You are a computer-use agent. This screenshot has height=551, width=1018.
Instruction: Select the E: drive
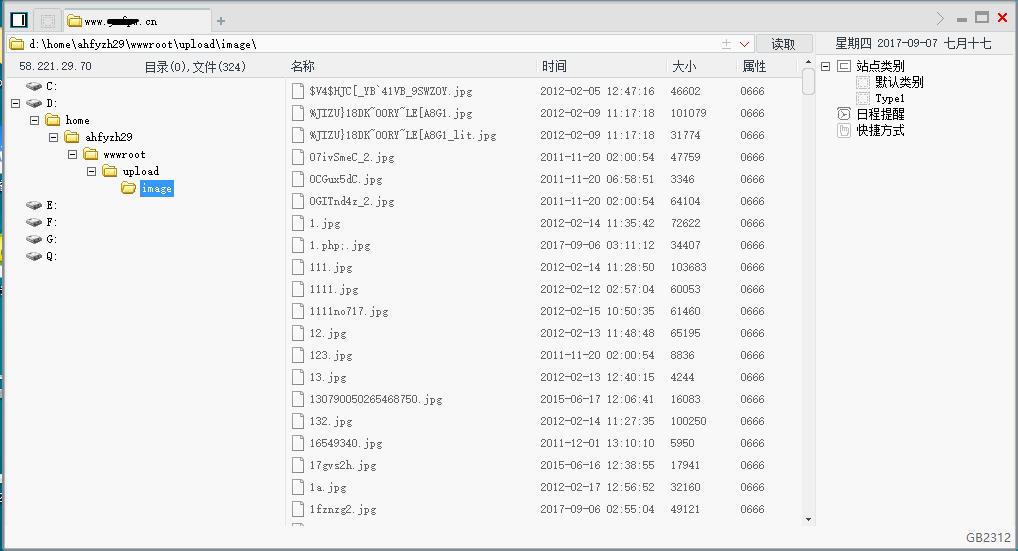pyautogui.click(x=42, y=205)
